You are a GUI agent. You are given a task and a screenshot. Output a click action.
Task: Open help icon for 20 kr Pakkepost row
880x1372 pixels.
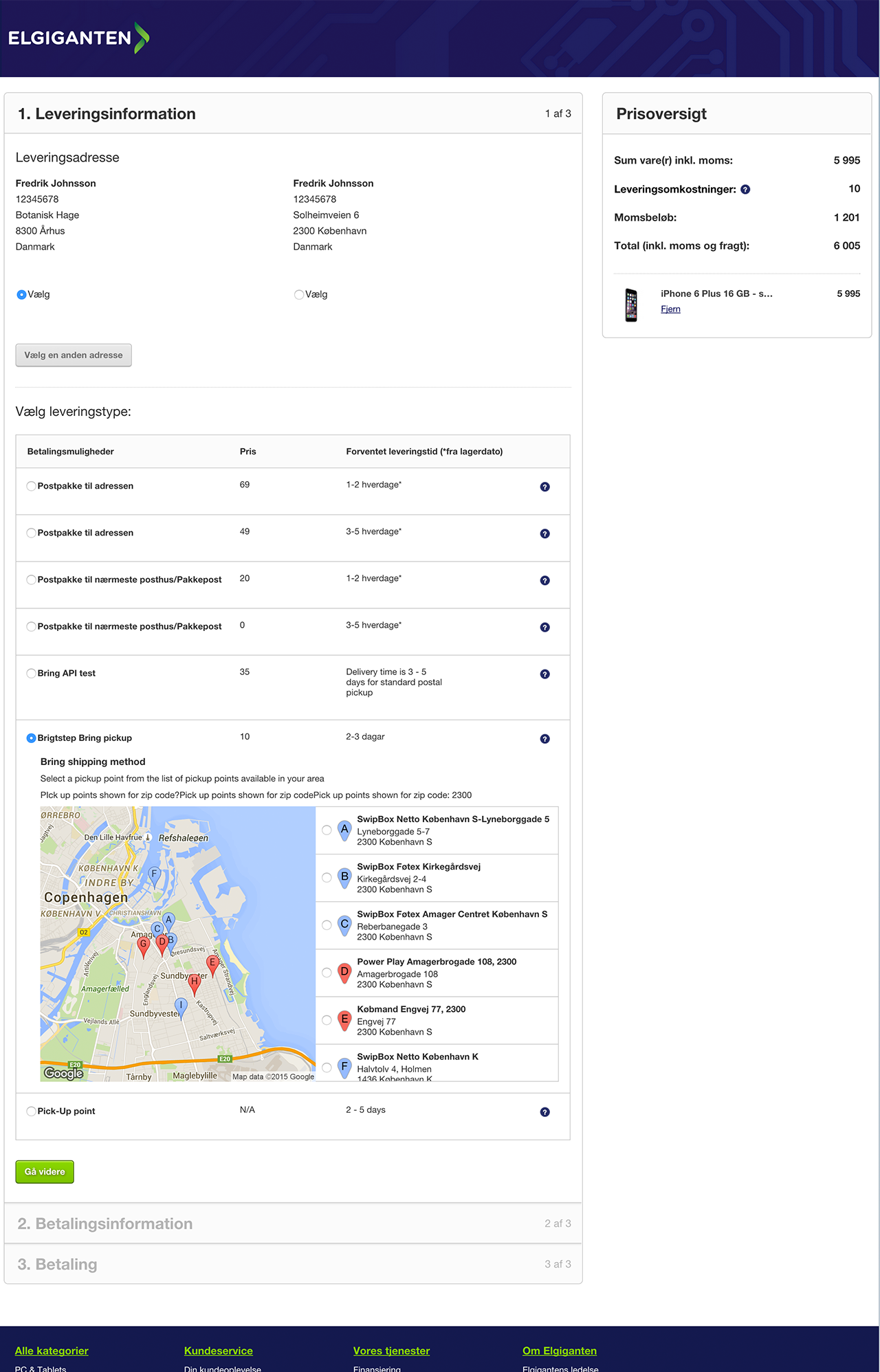pyautogui.click(x=544, y=580)
